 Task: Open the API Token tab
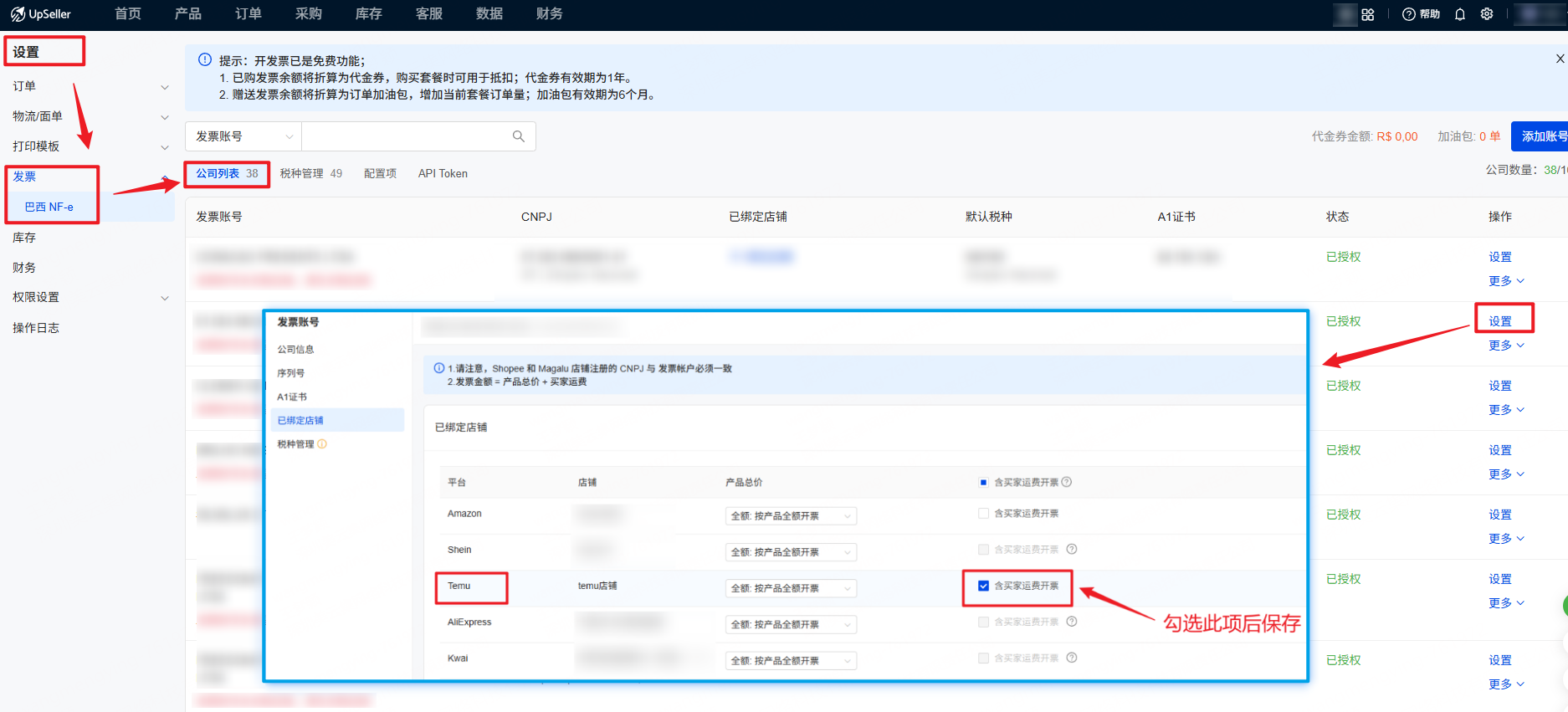click(443, 173)
